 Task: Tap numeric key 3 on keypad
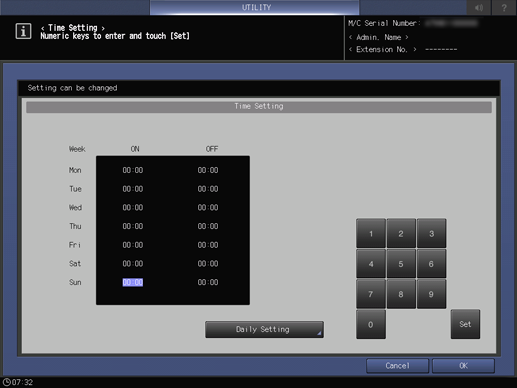click(x=431, y=233)
